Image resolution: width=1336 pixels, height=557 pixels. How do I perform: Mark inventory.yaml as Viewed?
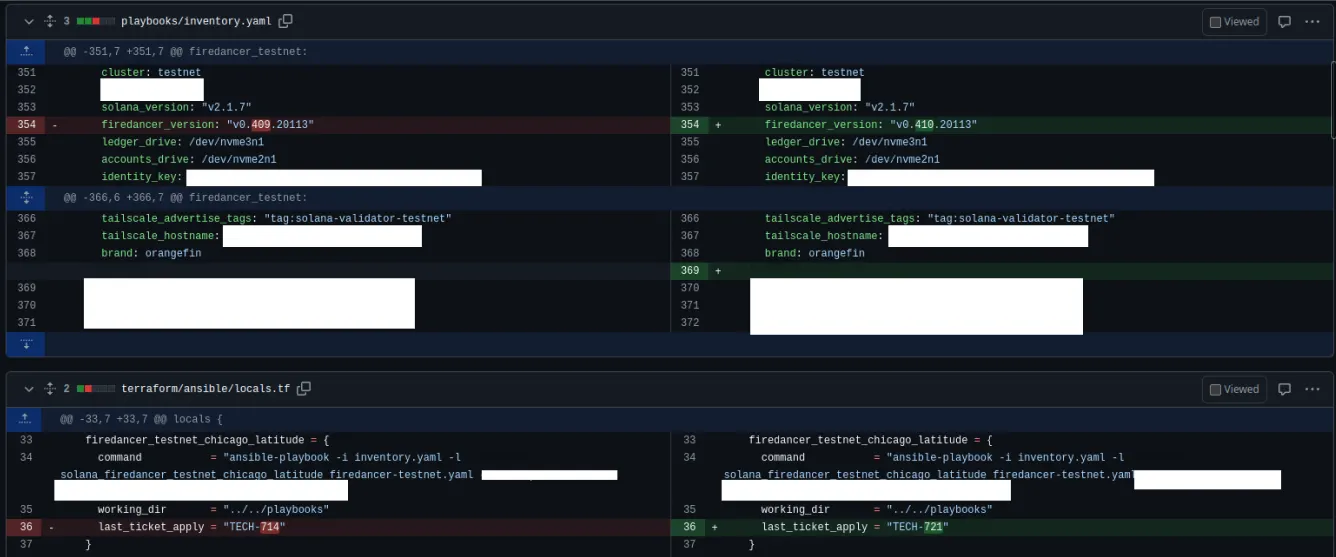coord(1234,22)
